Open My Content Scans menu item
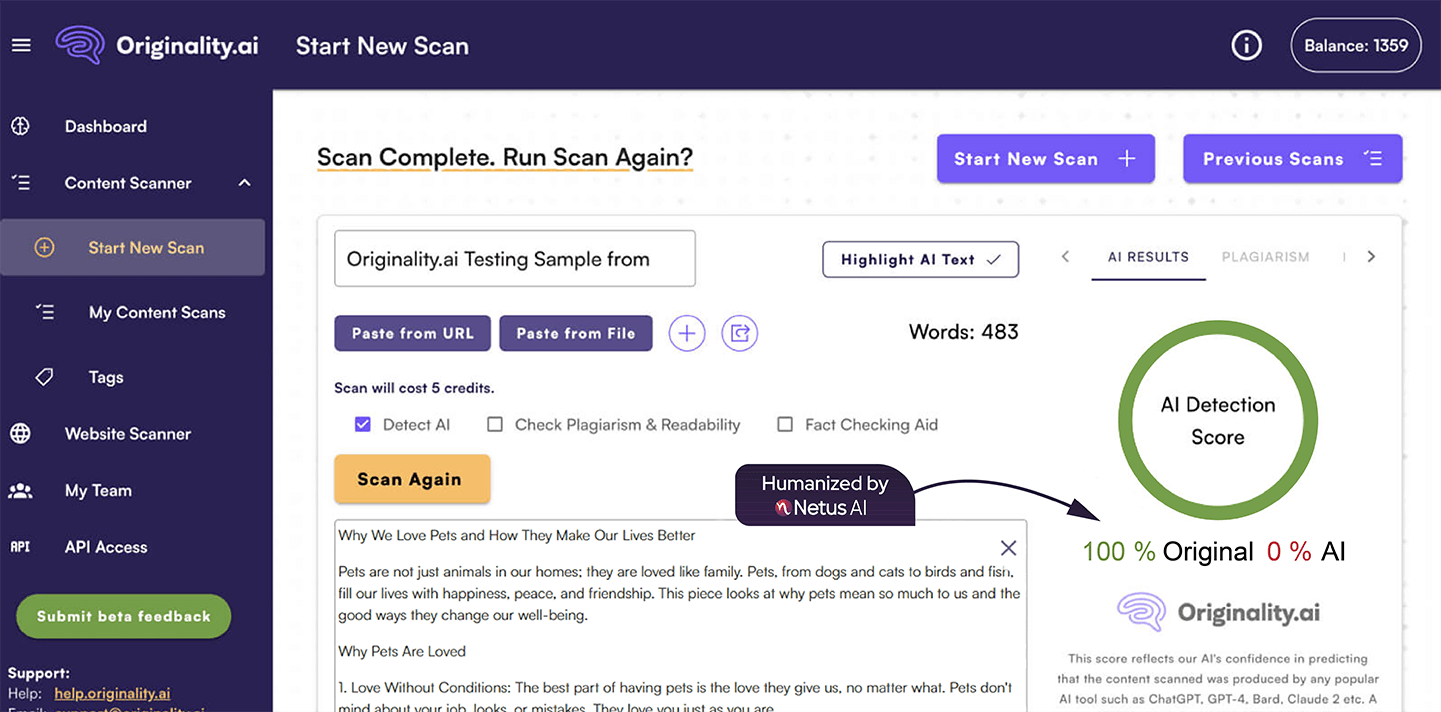Viewport: 1441px width, 712px height. click(x=157, y=313)
